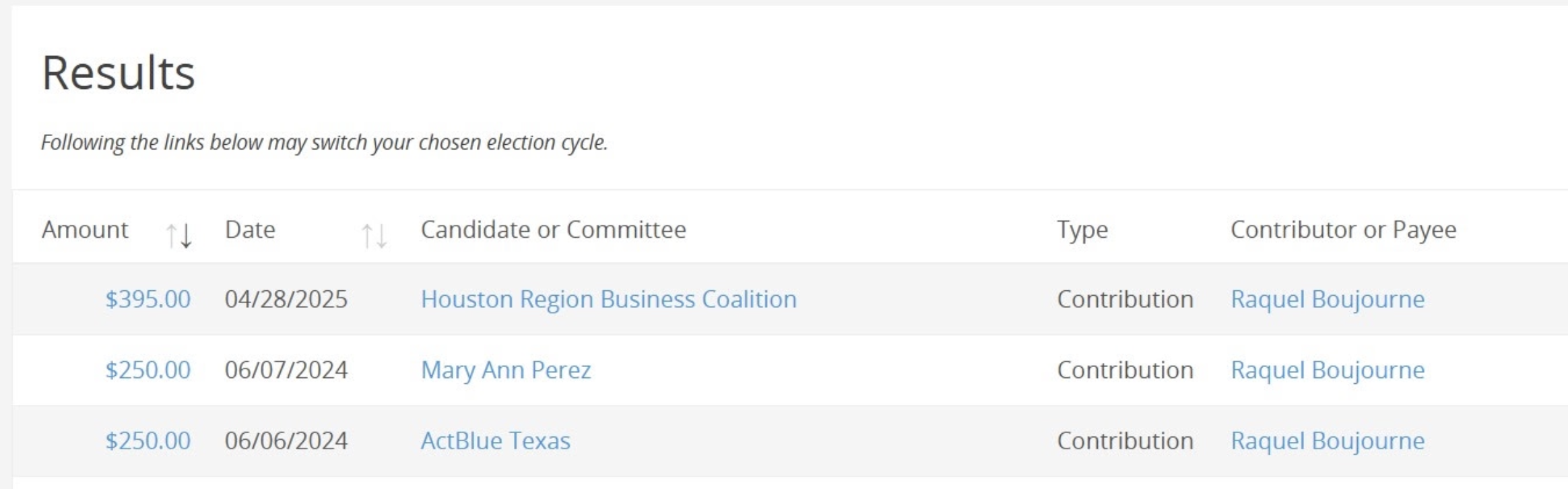Click the Amount column header label
This screenshot has height=489, width=1568.
(85, 230)
